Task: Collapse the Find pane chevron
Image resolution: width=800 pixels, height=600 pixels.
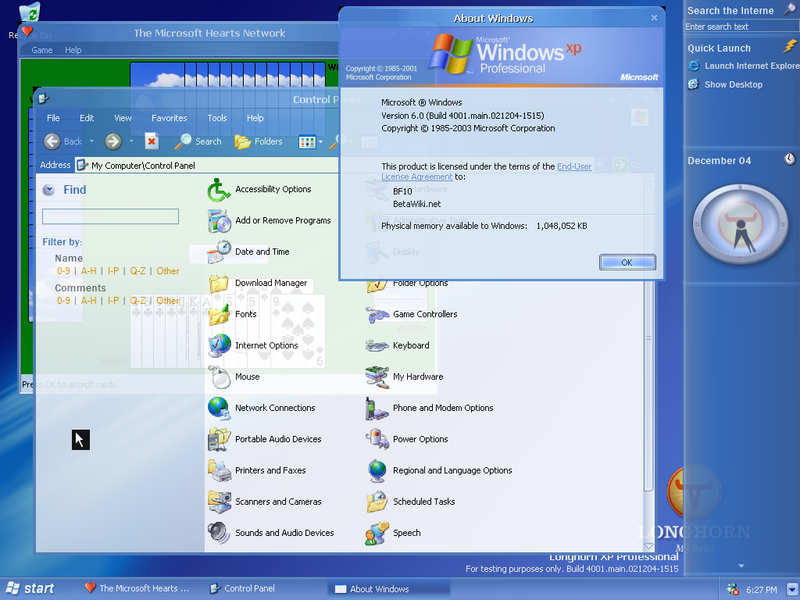Action: pyautogui.click(x=48, y=190)
